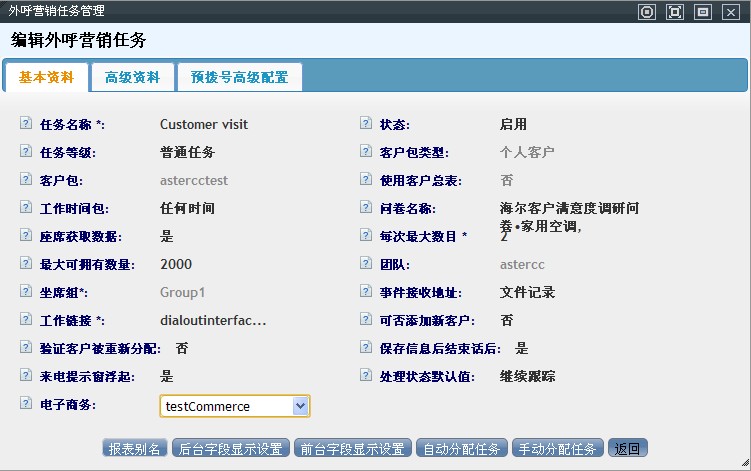Click help icon next to 团队
This screenshot has height=471, width=751.
tap(366, 265)
